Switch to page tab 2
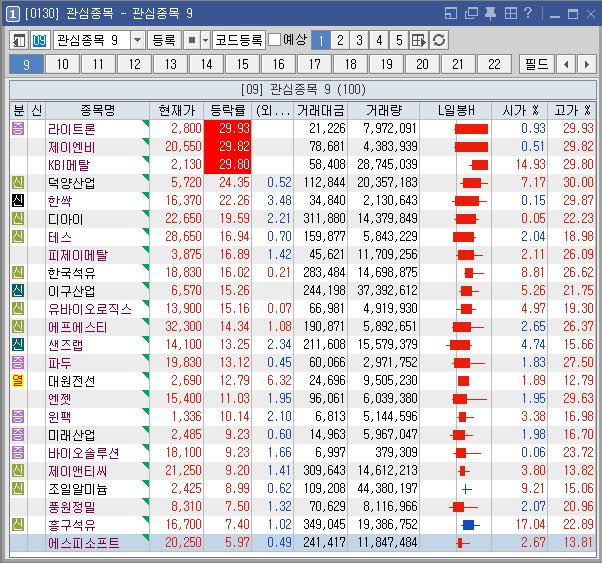Screen dimensions: 602x563 coord(340,40)
